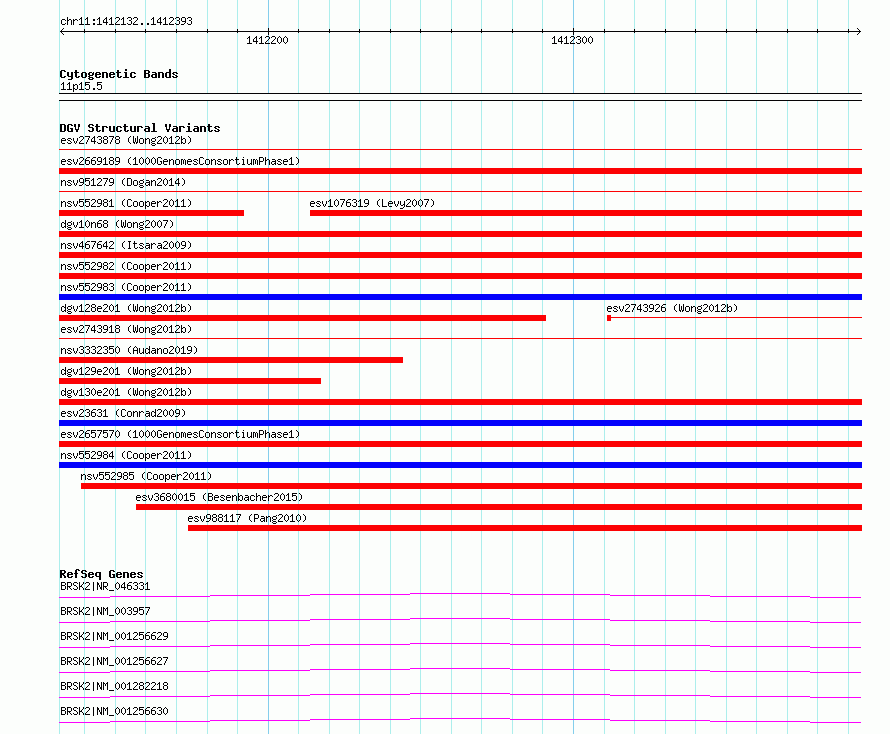Viewport: 890px width, 734px height.
Task: Click the 1412200 ruler tick label
Action: click(x=267, y=40)
